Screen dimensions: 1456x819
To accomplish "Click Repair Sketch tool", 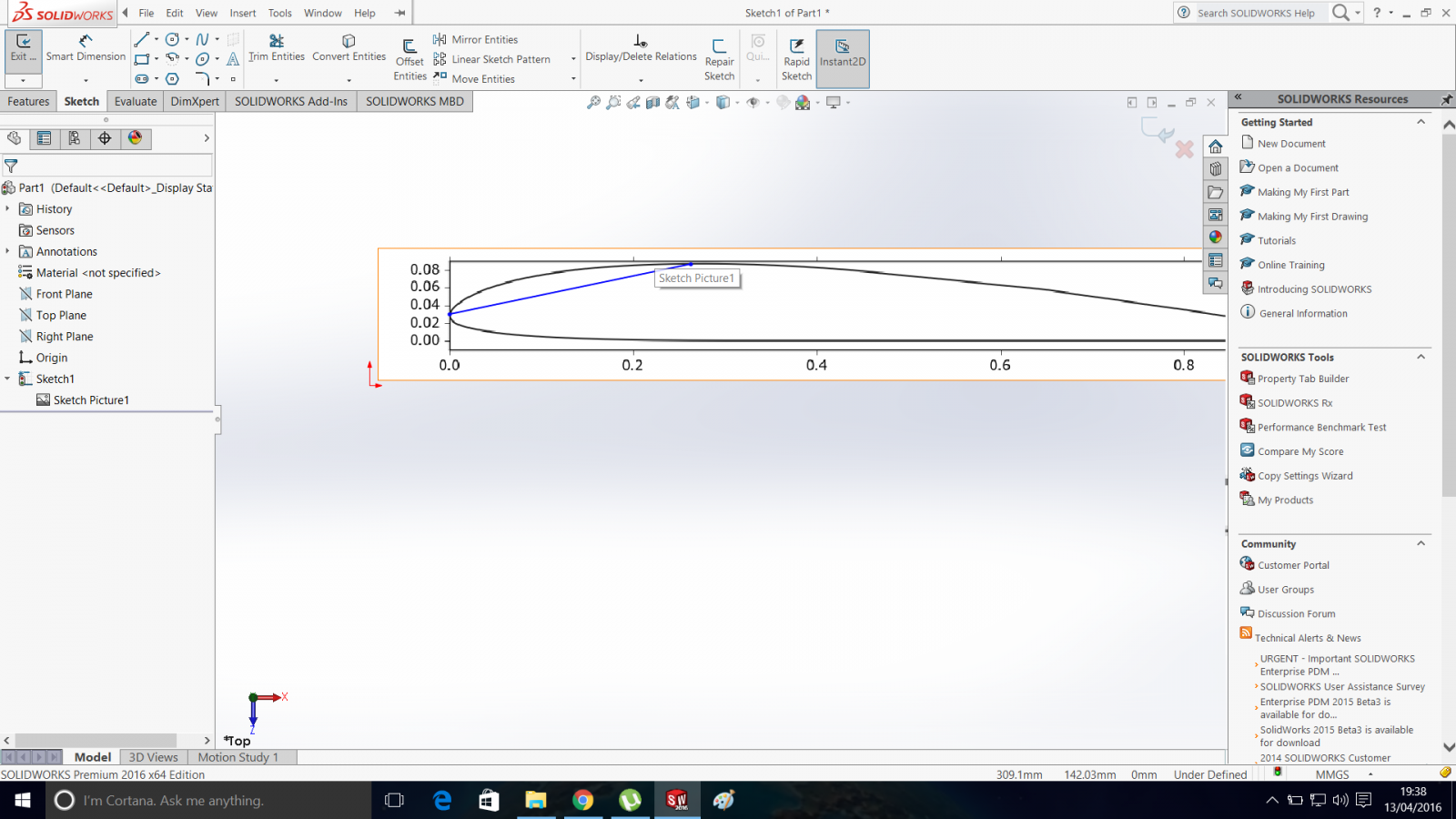I will click(x=719, y=60).
